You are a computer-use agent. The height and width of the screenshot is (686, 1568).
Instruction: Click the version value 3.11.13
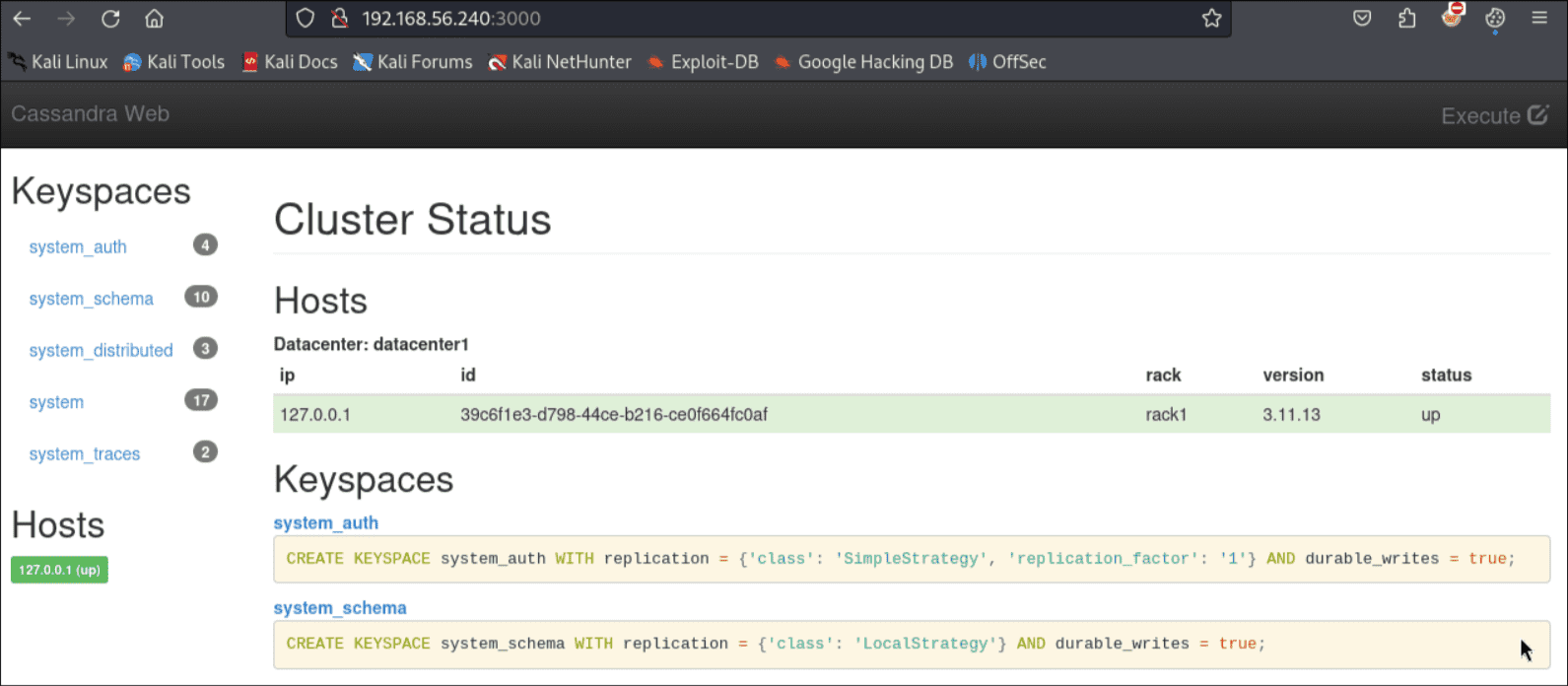point(1291,415)
